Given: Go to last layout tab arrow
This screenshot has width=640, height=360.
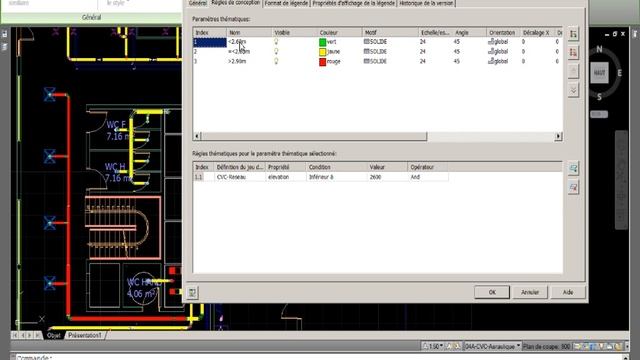Looking at the screenshot, I should 38,335.
